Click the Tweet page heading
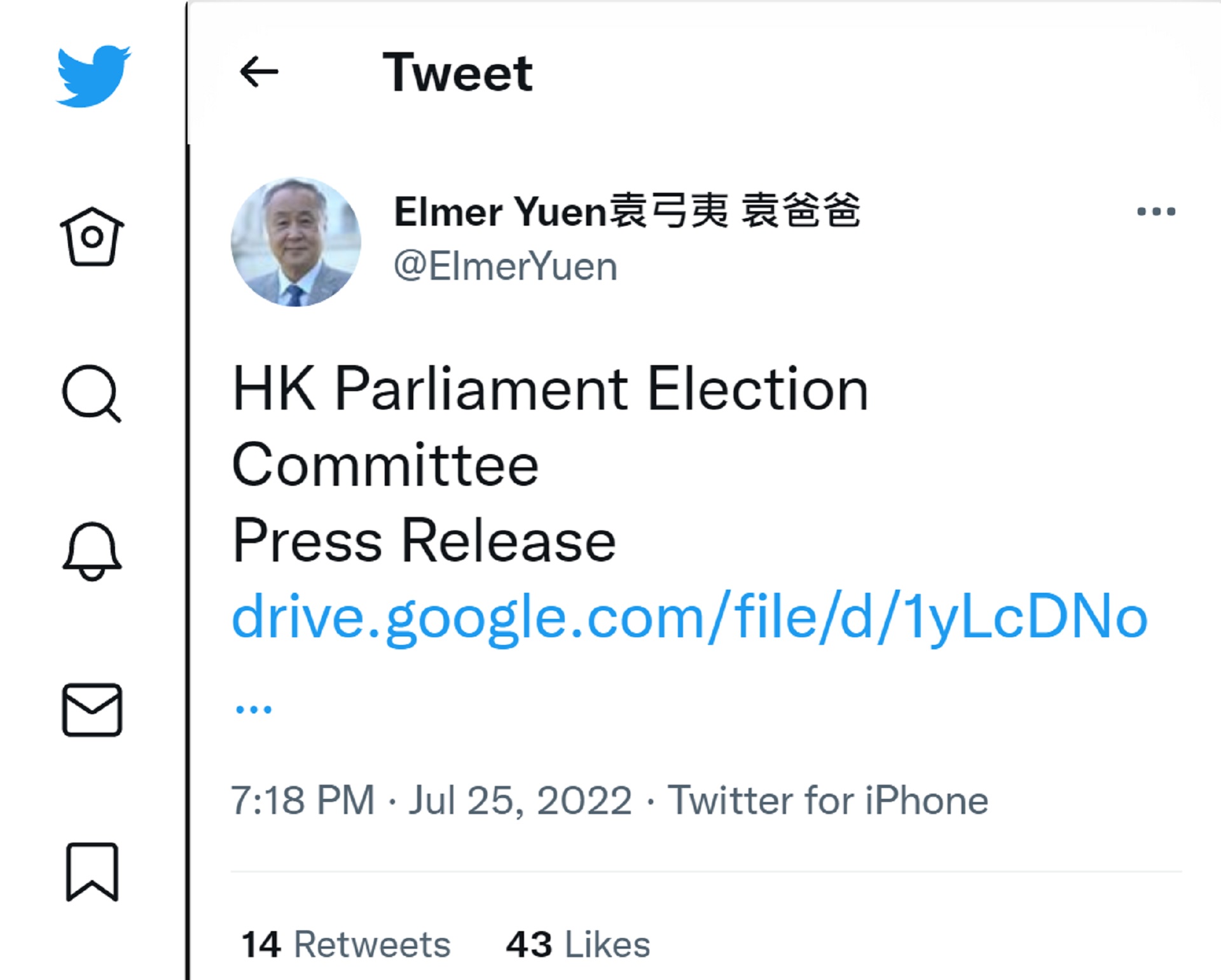This screenshot has height=980, width=1221. [x=457, y=72]
